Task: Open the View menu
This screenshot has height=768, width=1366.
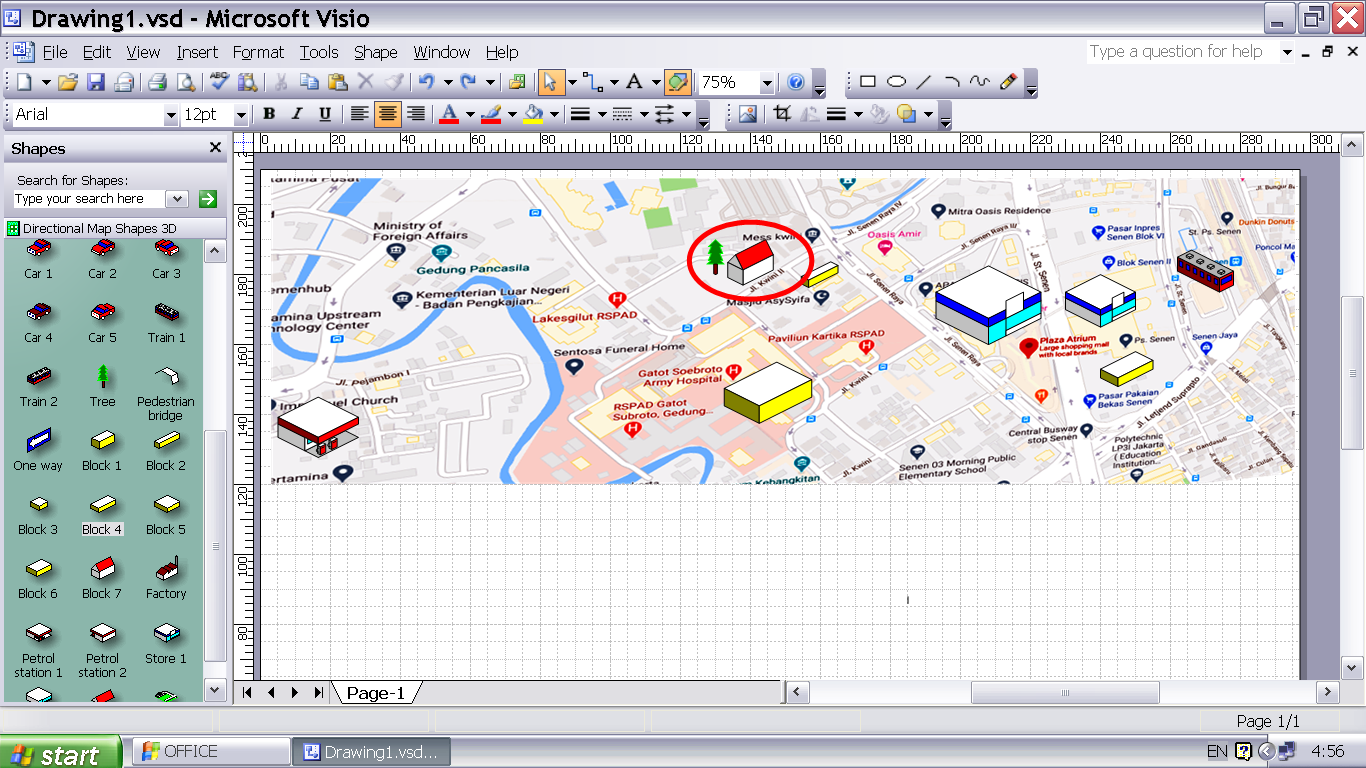Action: coord(143,52)
